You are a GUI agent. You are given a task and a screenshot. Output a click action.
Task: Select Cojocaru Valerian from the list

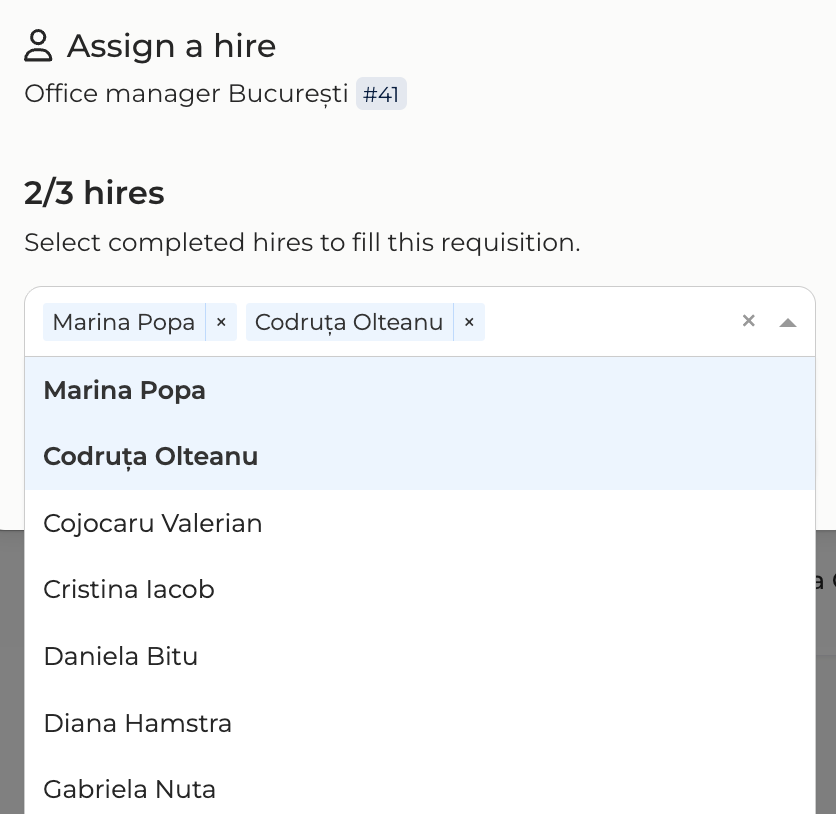152,524
